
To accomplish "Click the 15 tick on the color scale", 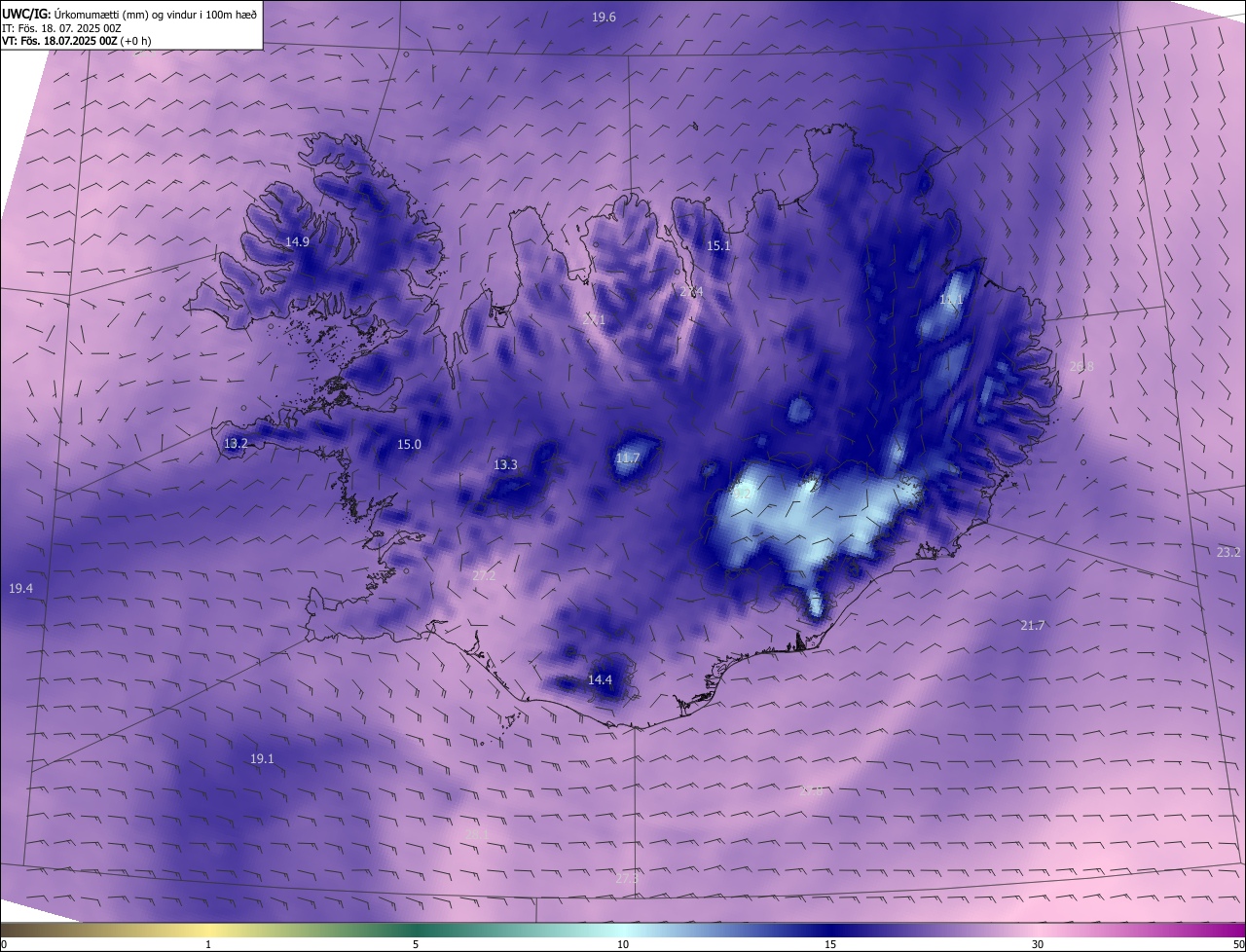I will pyautogui.click(x=830, y=945).
